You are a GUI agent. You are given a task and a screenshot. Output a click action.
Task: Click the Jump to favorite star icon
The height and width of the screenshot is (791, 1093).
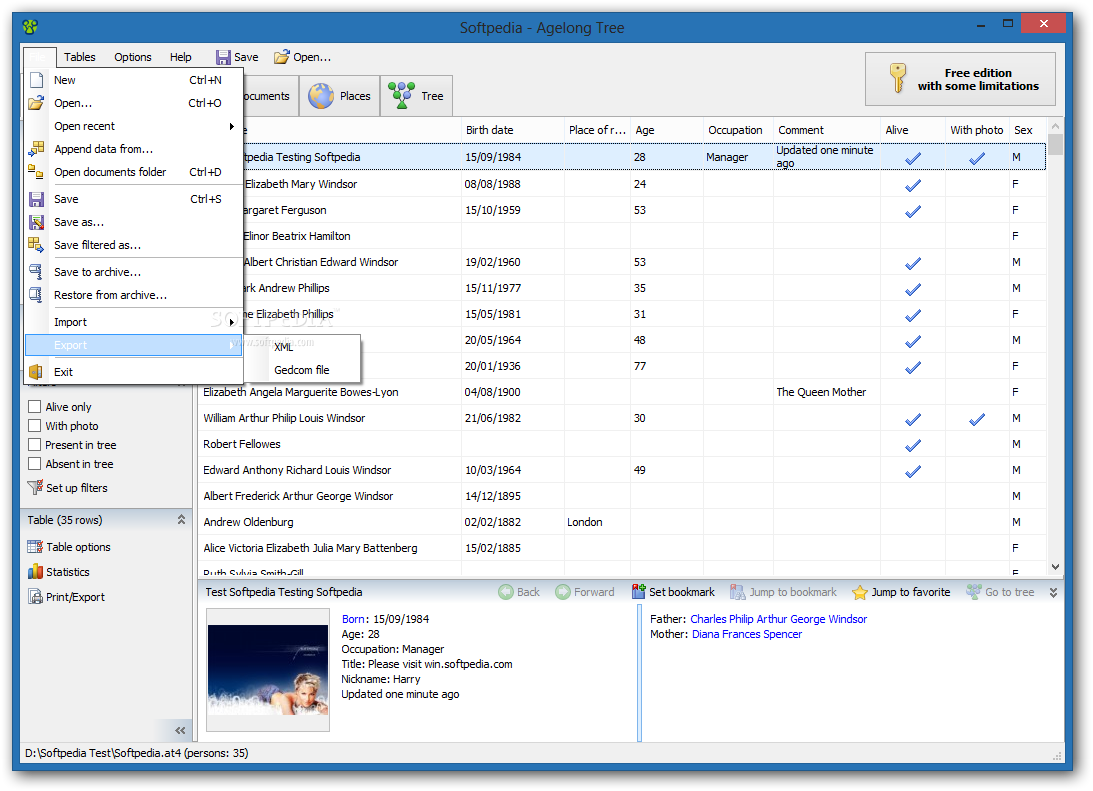[860, 592]
